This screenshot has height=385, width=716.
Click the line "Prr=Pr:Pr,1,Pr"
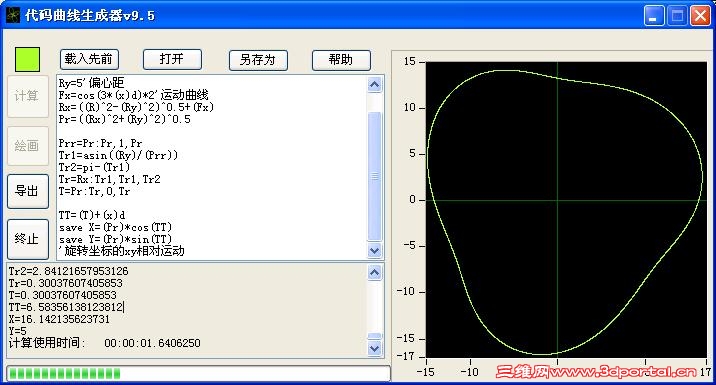pos(100,143)
